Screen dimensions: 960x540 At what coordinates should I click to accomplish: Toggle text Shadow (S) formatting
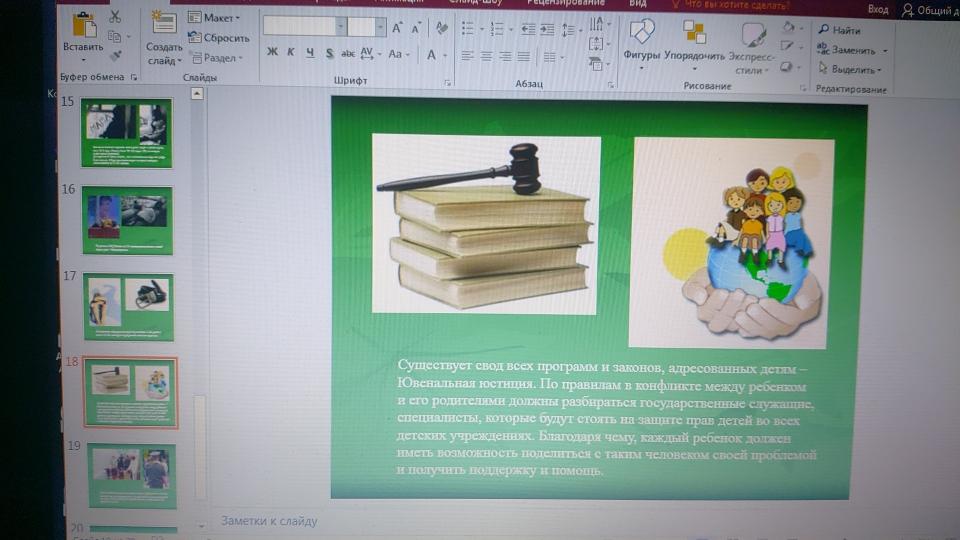click(329, 54)
